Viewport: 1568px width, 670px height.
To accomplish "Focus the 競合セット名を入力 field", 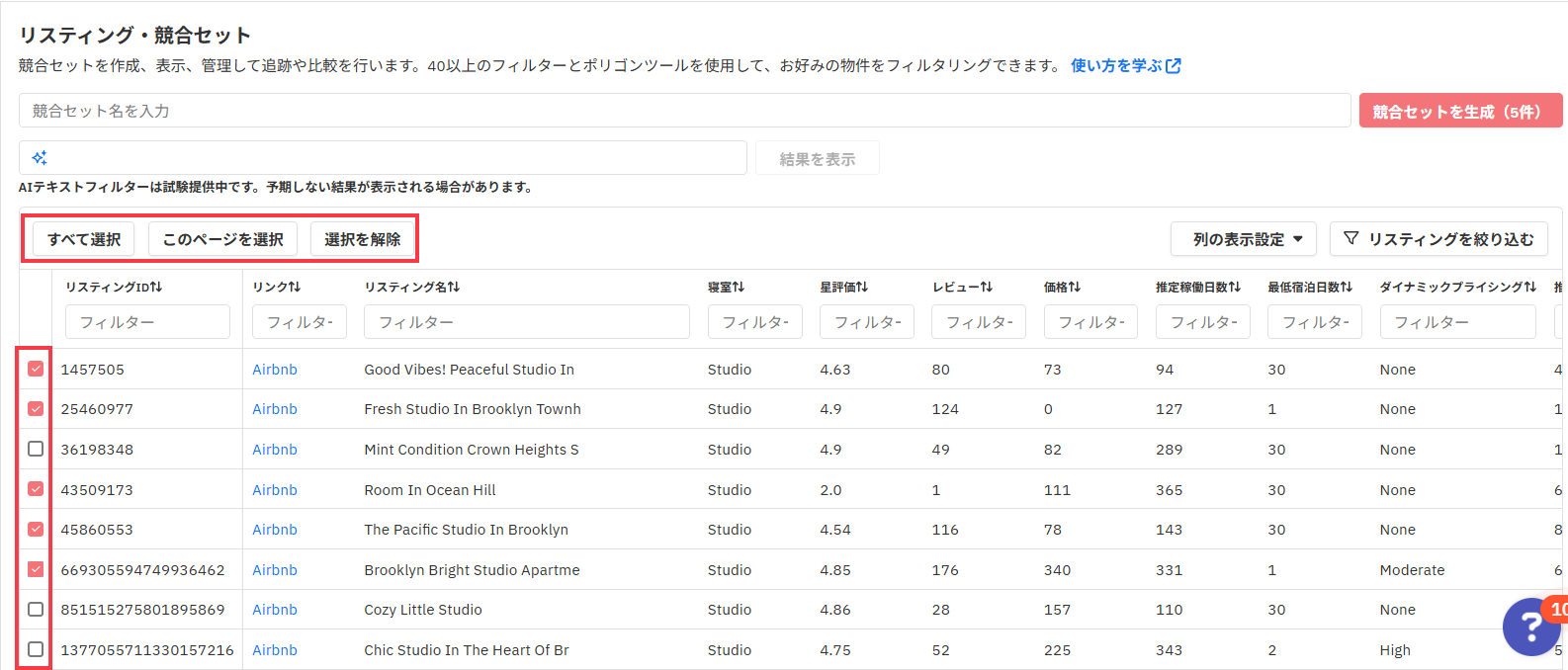I will [x=684, y=111].
